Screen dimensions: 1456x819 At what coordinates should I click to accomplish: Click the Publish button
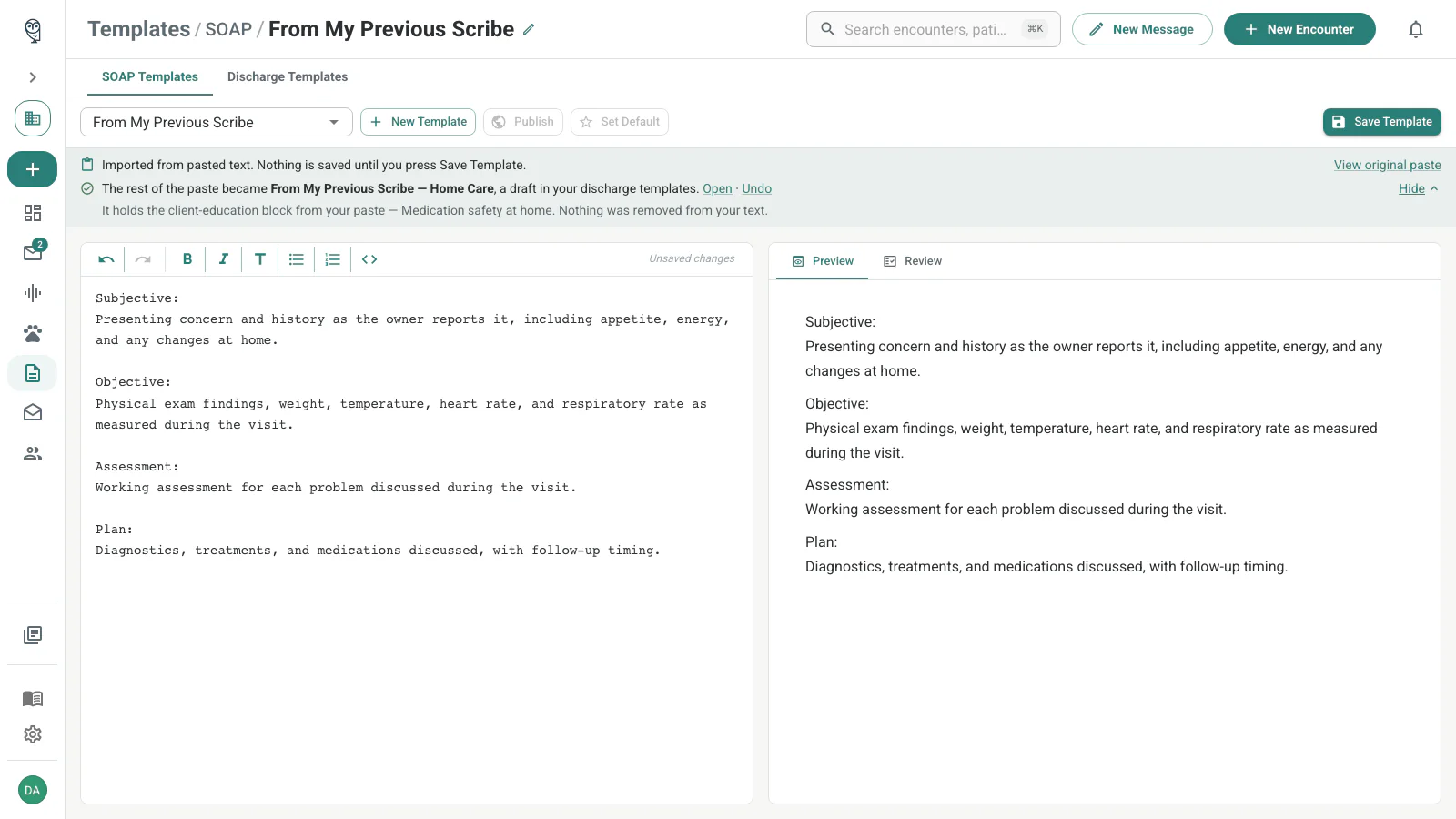click(523, 122)
